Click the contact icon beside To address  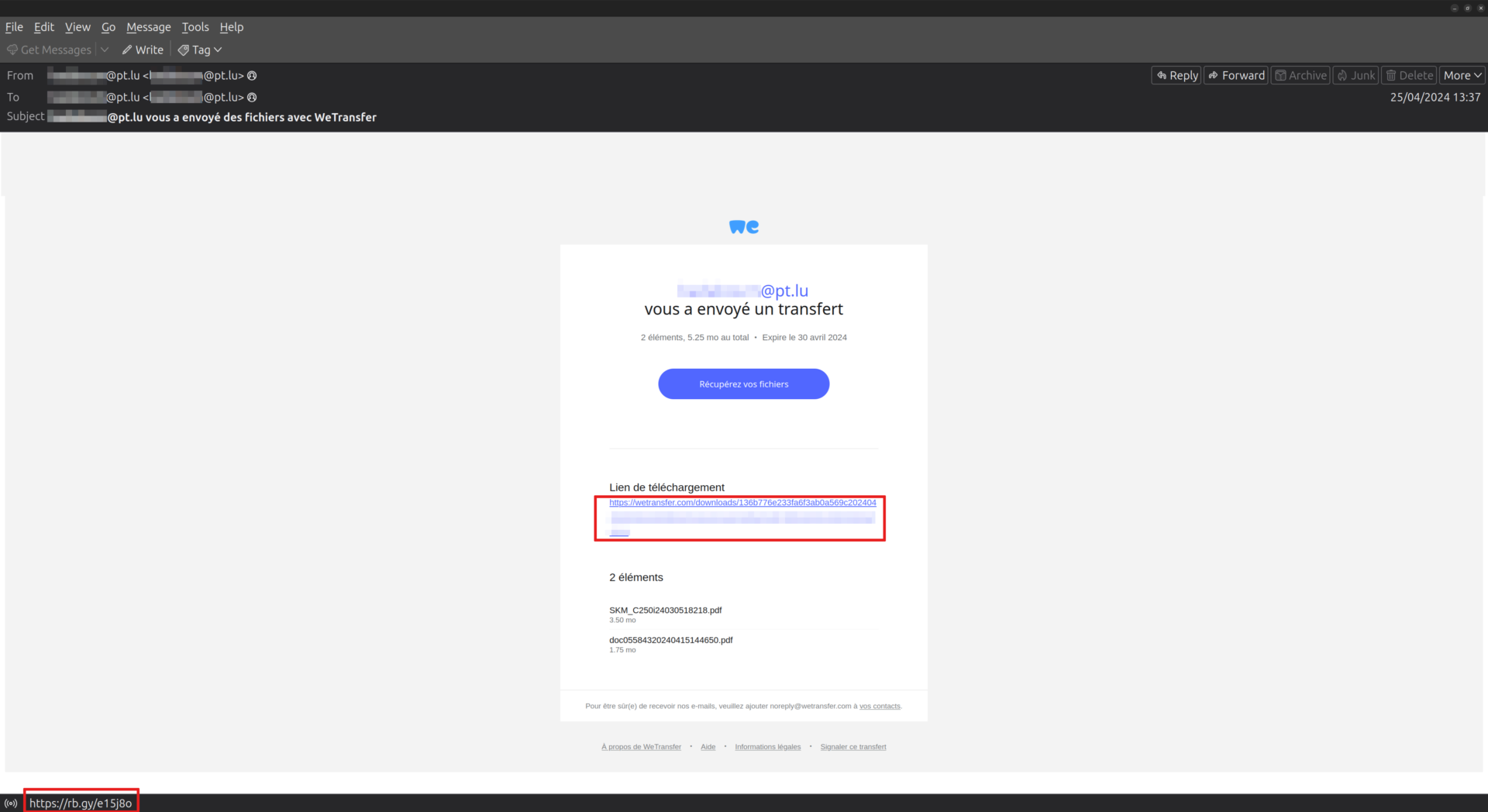tap(252, 98)
